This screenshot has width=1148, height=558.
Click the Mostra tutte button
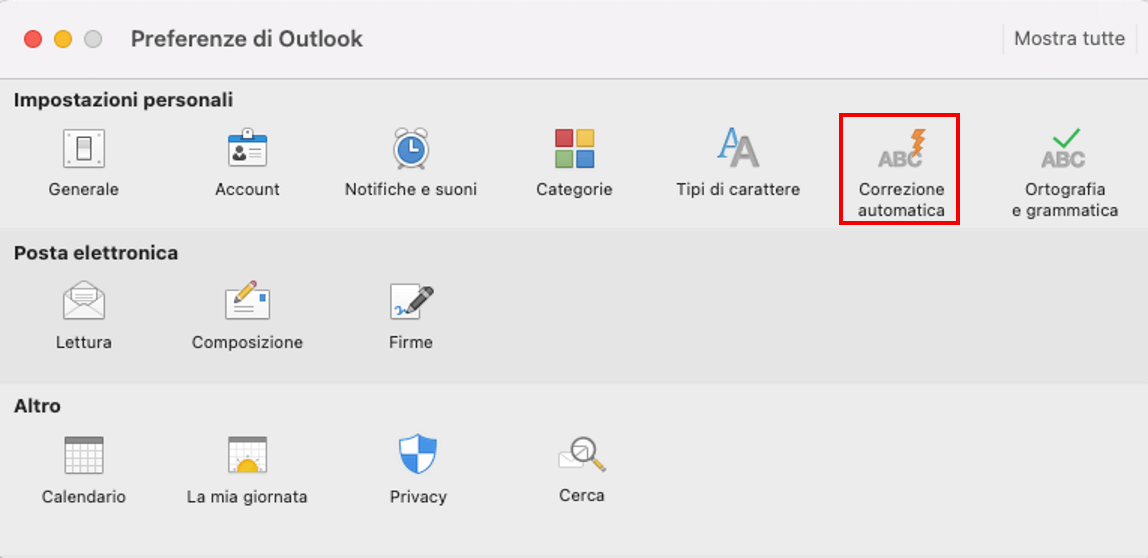tap(1069, 39)
